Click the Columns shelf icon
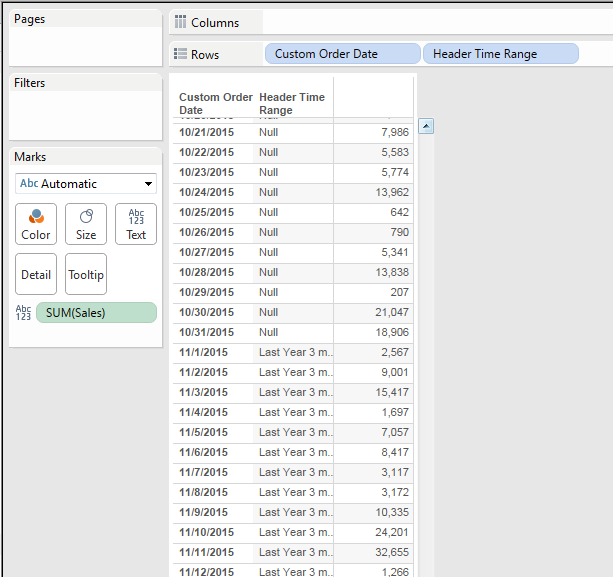The height and width of the screenshot is (577, 613). pyautogui.click(x=180, y=22)
